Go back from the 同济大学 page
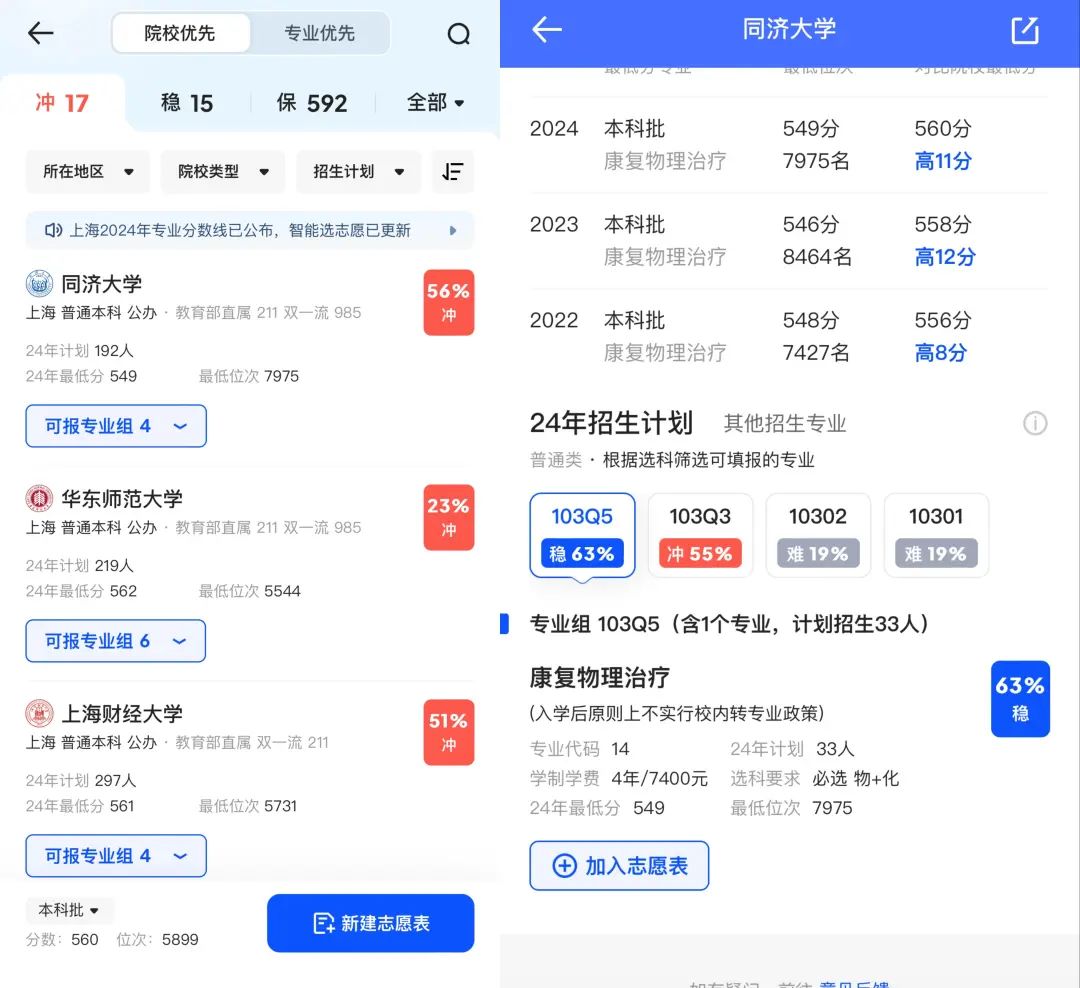This screenshot has height=988, width=1080. (547, 30)
